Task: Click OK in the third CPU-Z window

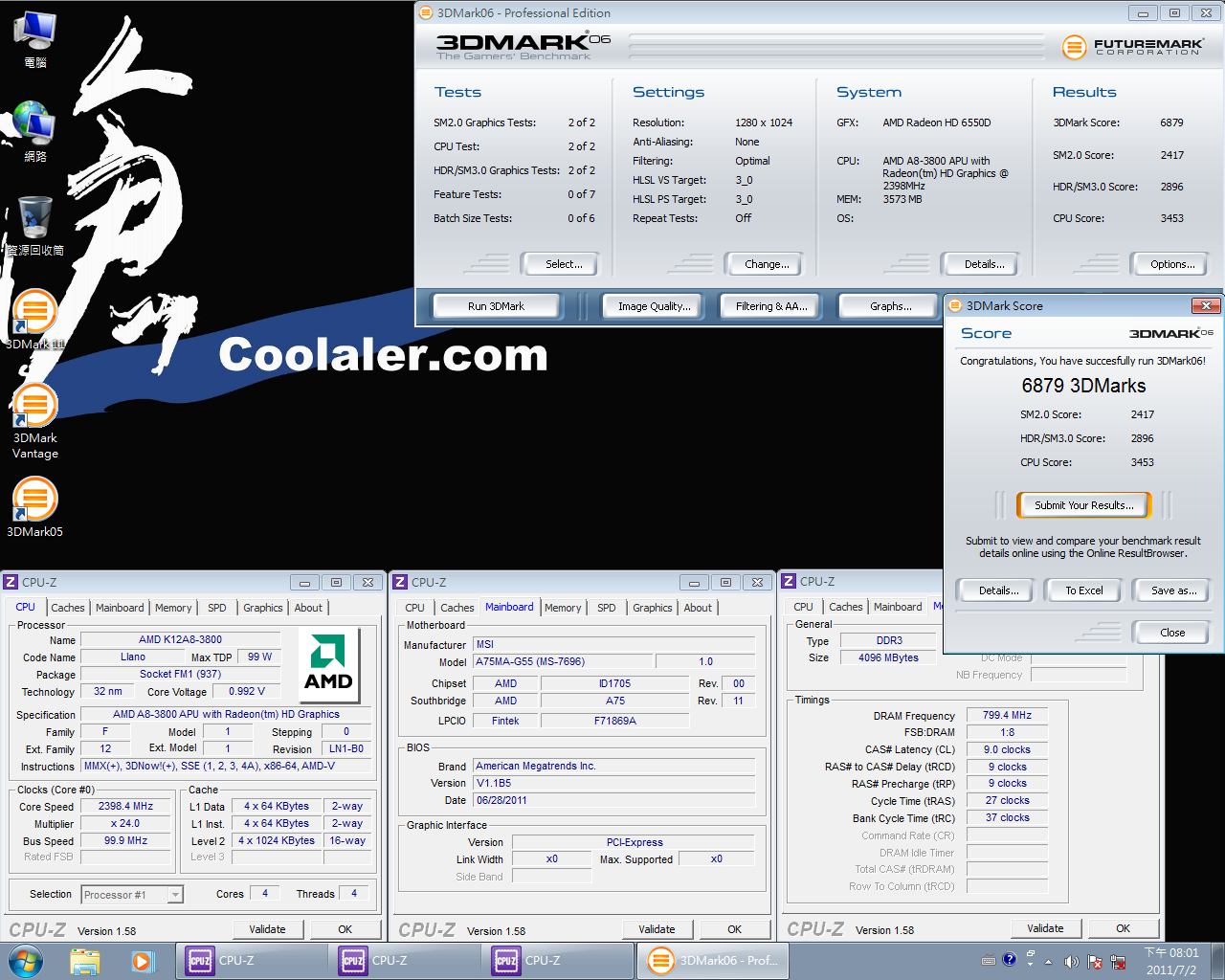Action: 1123,928
